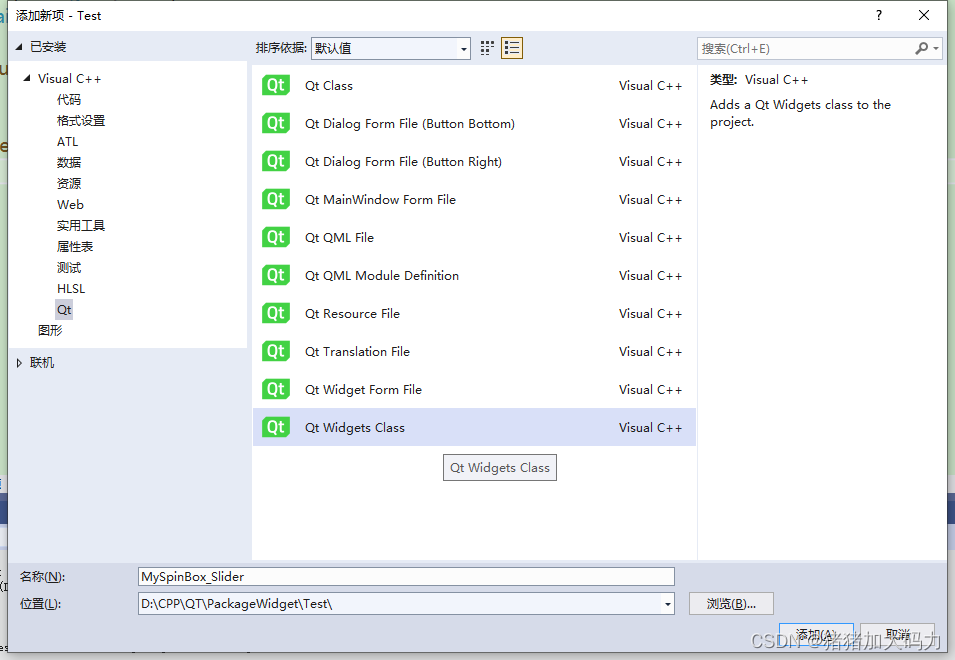Click Qt icon beside MainWindow Form File
This screenshot has height=660, width=955.
(275, 199)
